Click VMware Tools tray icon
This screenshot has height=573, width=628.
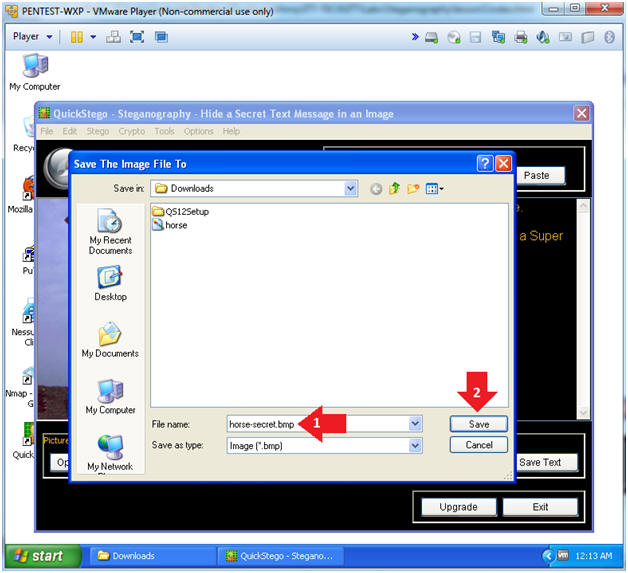(563, 555)
